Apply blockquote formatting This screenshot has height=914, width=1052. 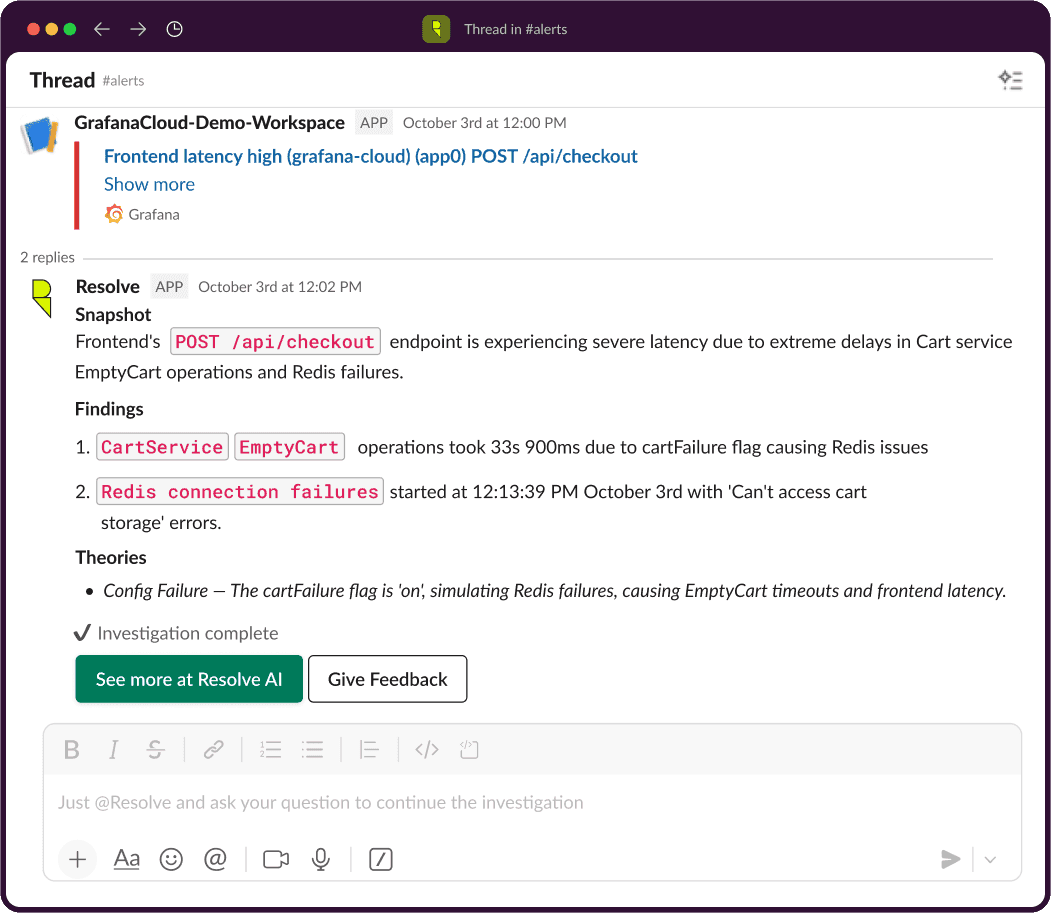[369, 749]
